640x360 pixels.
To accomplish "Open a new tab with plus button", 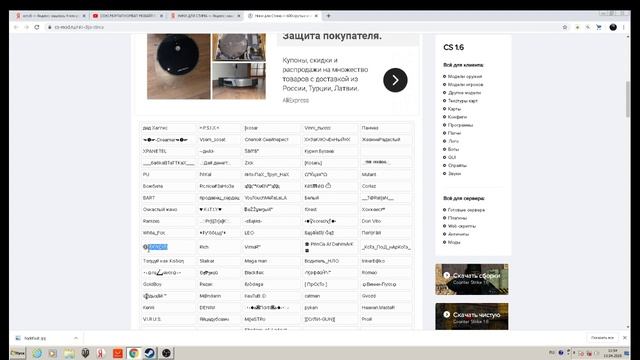I will click(329, 16).
